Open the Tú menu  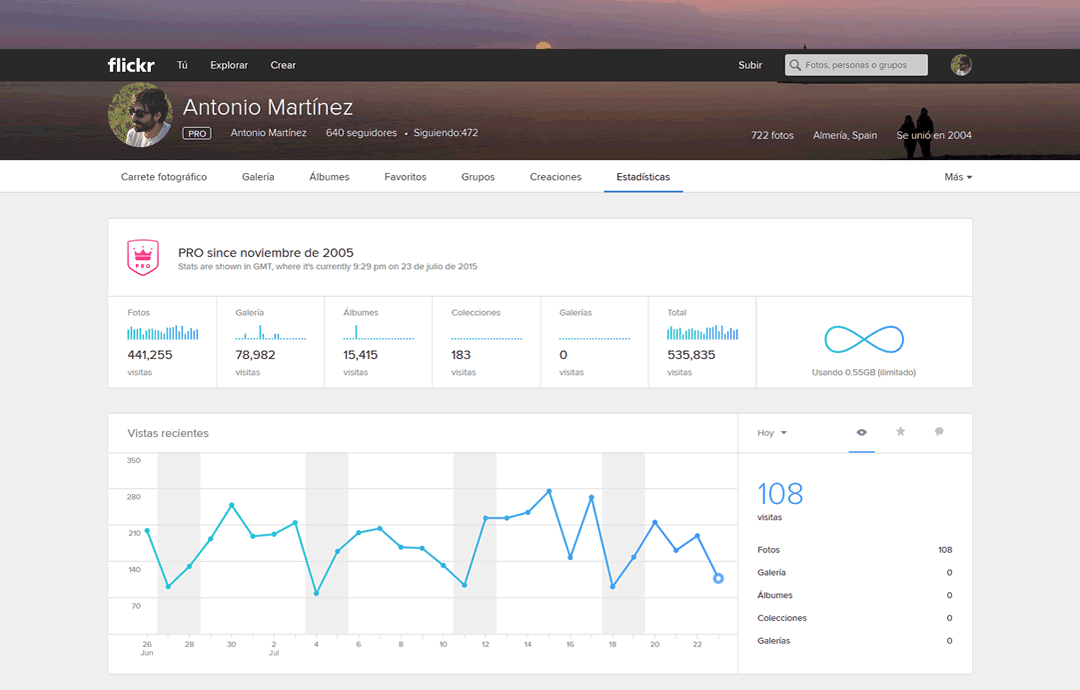[182, 65]
